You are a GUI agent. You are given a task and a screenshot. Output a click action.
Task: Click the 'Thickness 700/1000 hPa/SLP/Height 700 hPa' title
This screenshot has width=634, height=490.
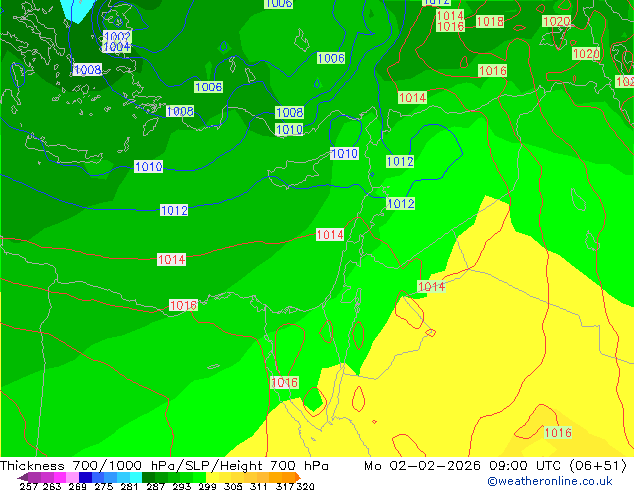(164, 466)
